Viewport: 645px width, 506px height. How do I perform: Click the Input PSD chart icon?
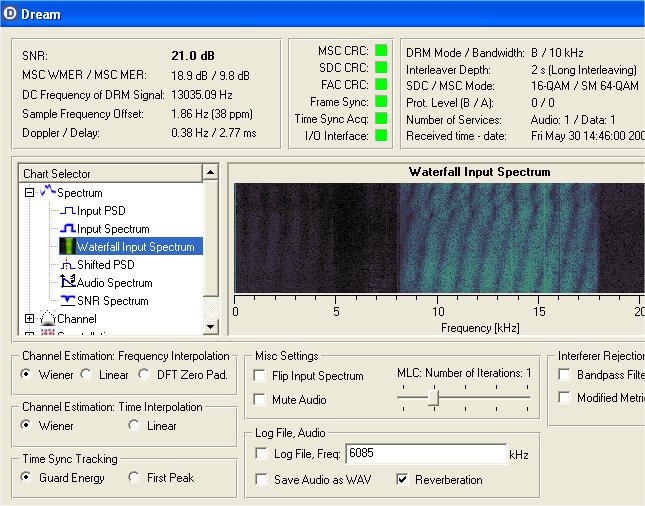pyautogui.click(x=67, y=211)
